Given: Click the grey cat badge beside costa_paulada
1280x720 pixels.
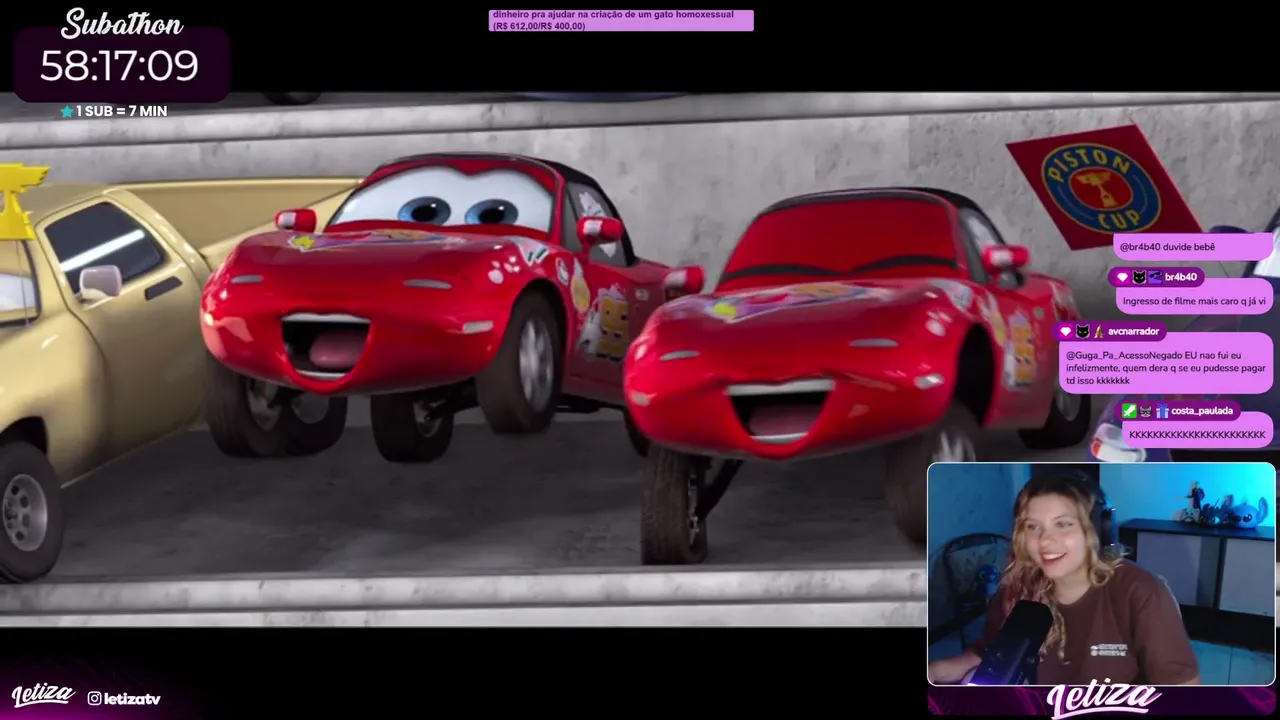Looking at the screenshot, I should [x=1145, y=411].
